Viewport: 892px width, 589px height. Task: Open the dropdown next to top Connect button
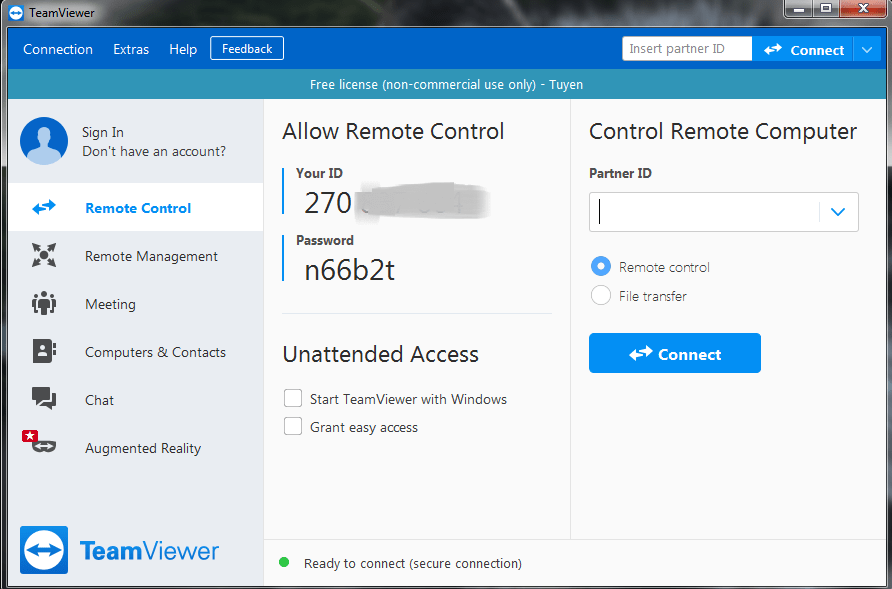[867, 50]
